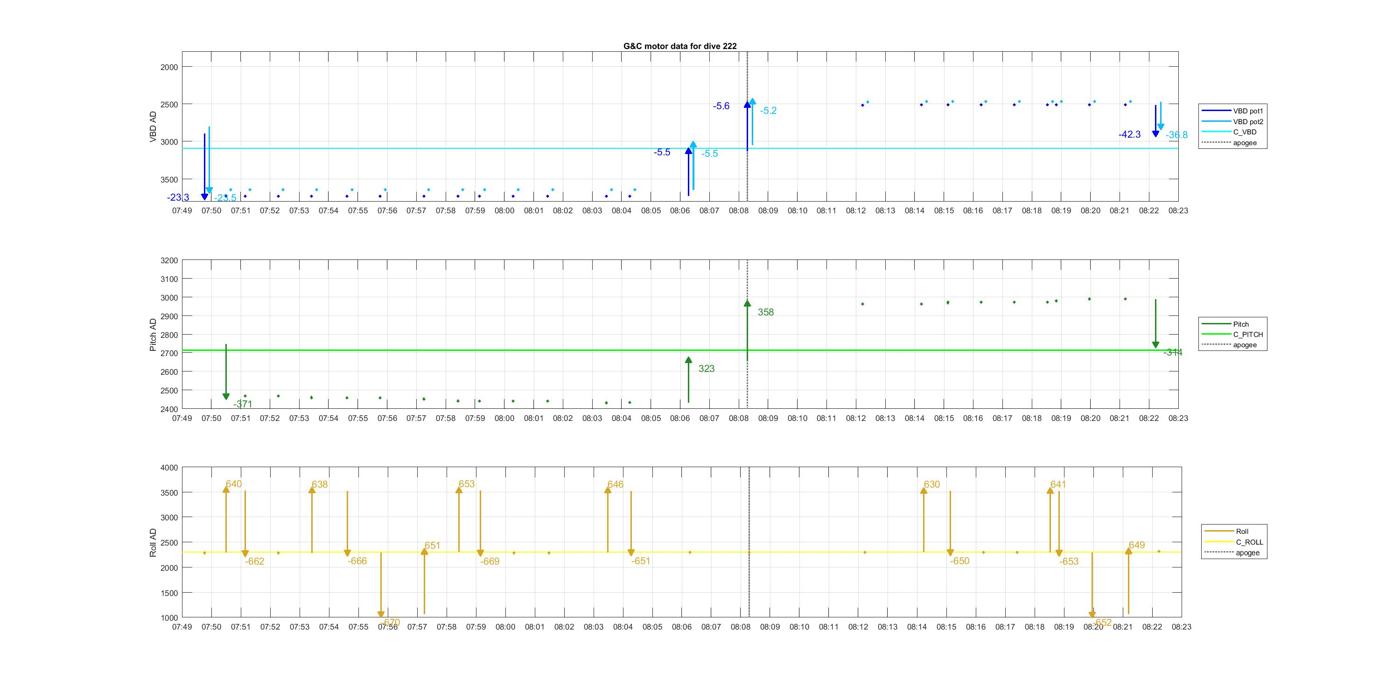Click the '640' roll data label
The height and width of the screenshot is (693, 1400).
pos(234,484)
